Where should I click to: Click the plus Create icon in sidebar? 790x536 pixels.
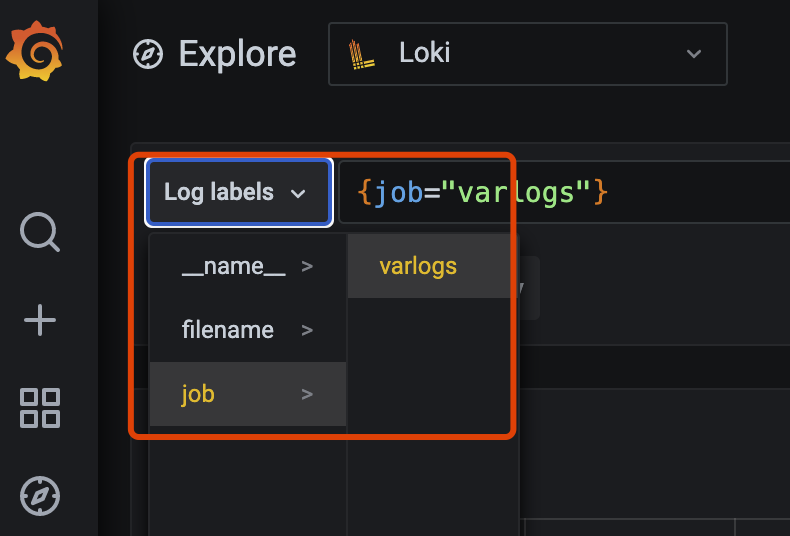40,320
